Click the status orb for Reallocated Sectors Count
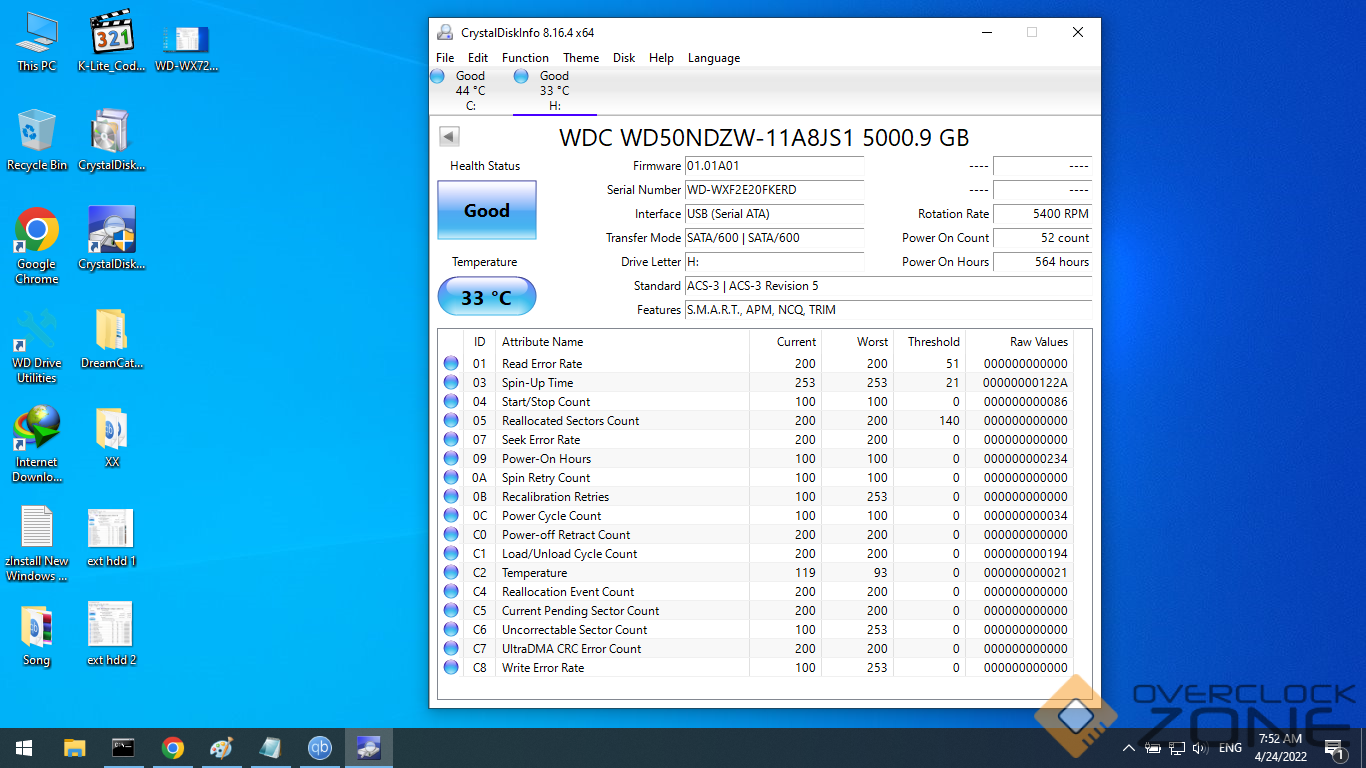This screenshot has height=768, width=1366. [451, 421]
